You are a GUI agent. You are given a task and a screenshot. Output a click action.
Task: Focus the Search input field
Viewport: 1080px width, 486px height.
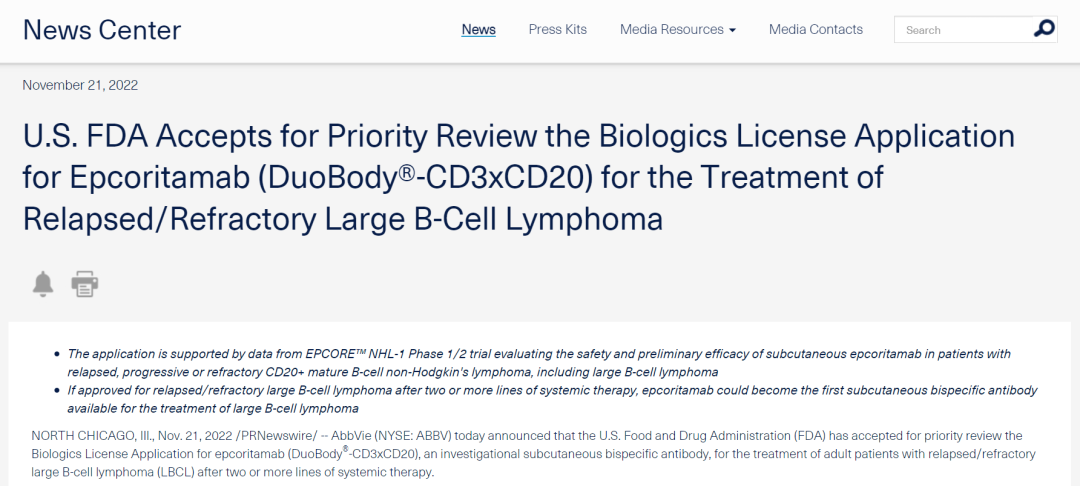tap(962, 30)
